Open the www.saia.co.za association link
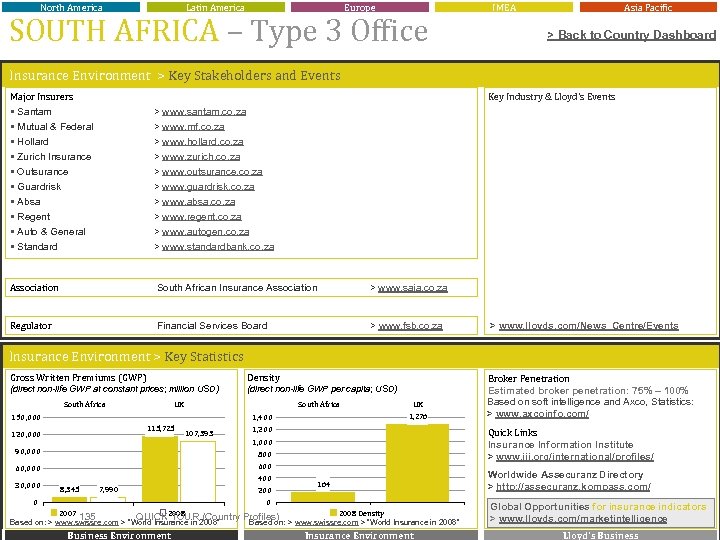Viewport: 720px width, 540px height. (x=412, y=288)
